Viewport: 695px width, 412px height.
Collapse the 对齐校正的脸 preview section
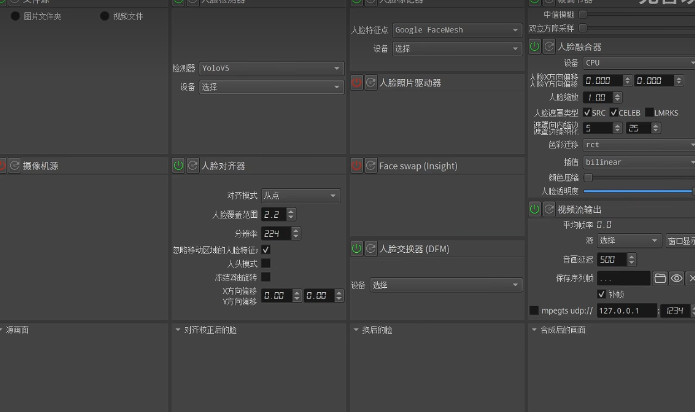pos(178,329)
